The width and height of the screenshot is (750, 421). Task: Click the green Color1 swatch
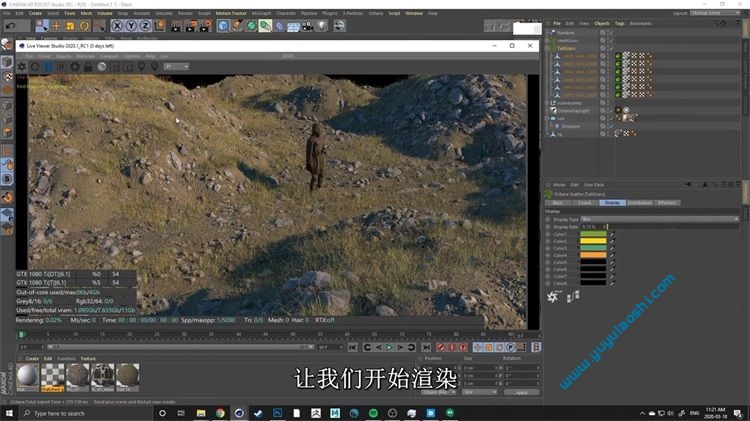(593, 234)
